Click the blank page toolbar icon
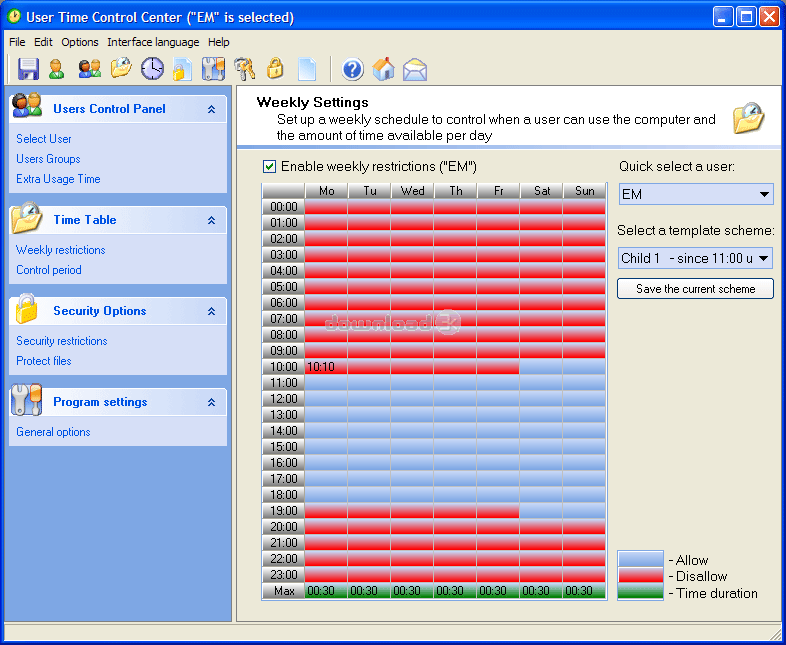 pyautogui.click(x=307, y=69)
